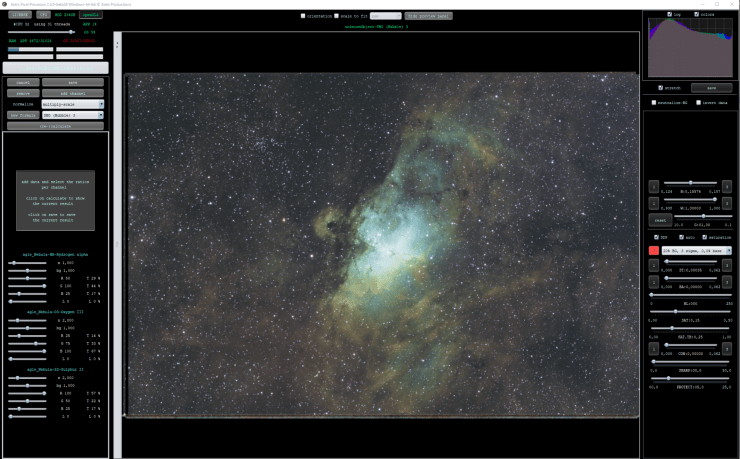
Task: Click the (re-)calculate button
Action: pos(55,126)
